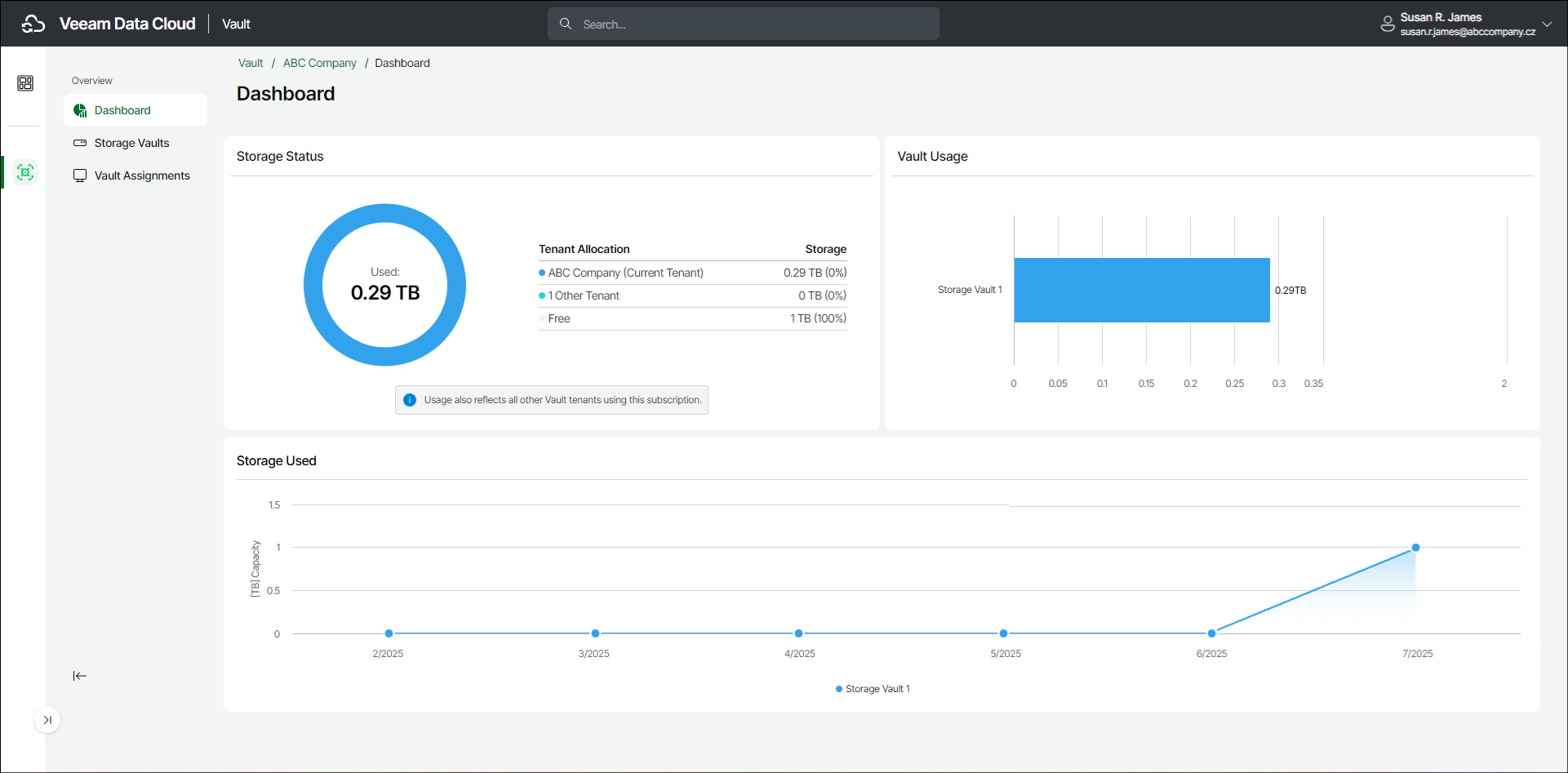Image resolution: width=1568 pixels, height=773 pixels.
Task: Click the 3/2025 data point on chart
Action: coord(595,633)
